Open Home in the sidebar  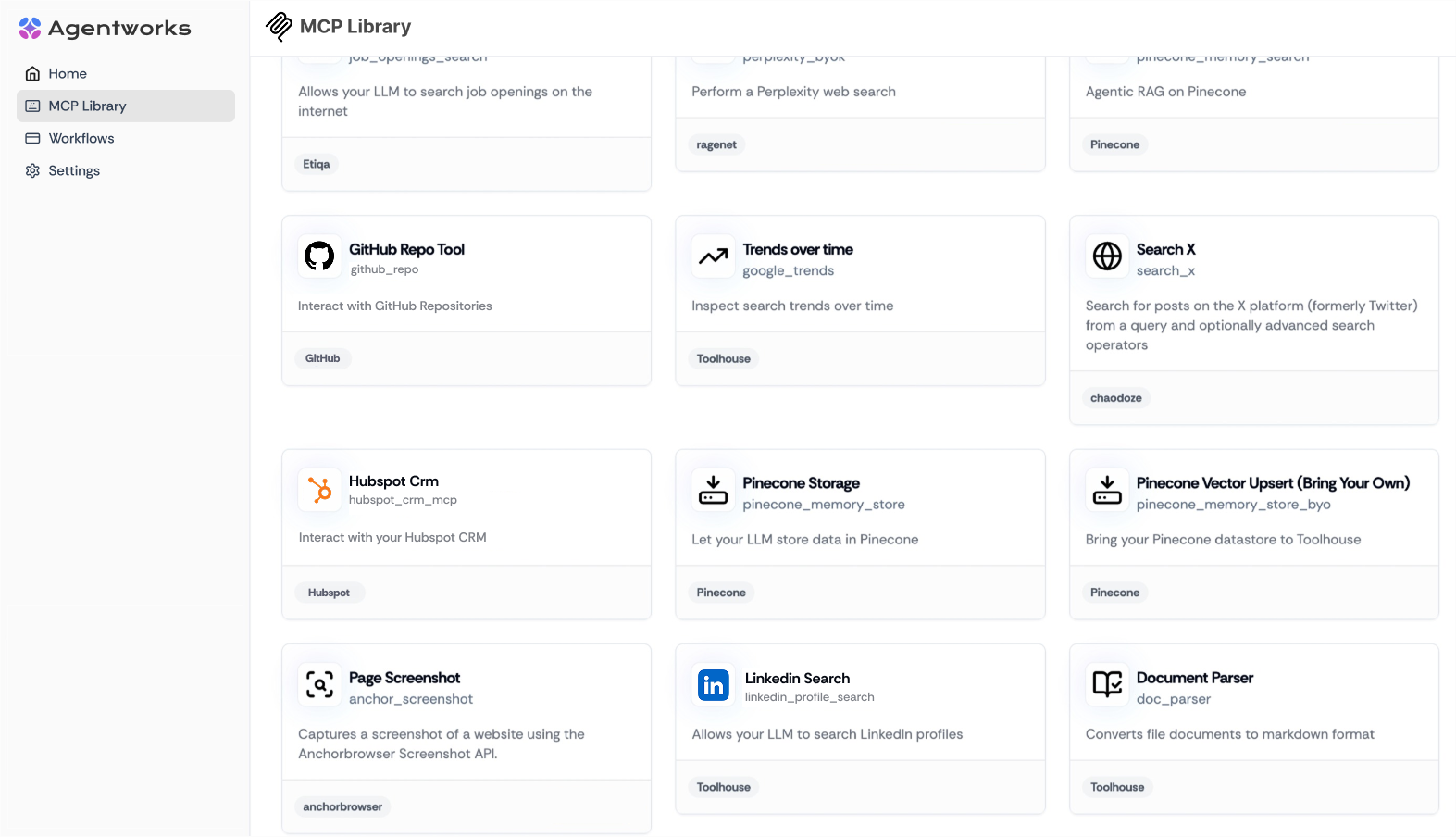[68, 74]
